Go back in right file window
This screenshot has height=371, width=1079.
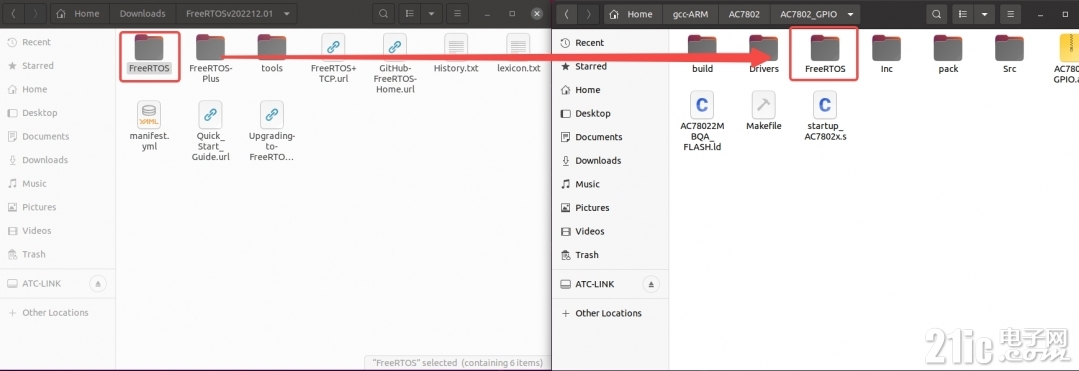[x=566, y=14]
